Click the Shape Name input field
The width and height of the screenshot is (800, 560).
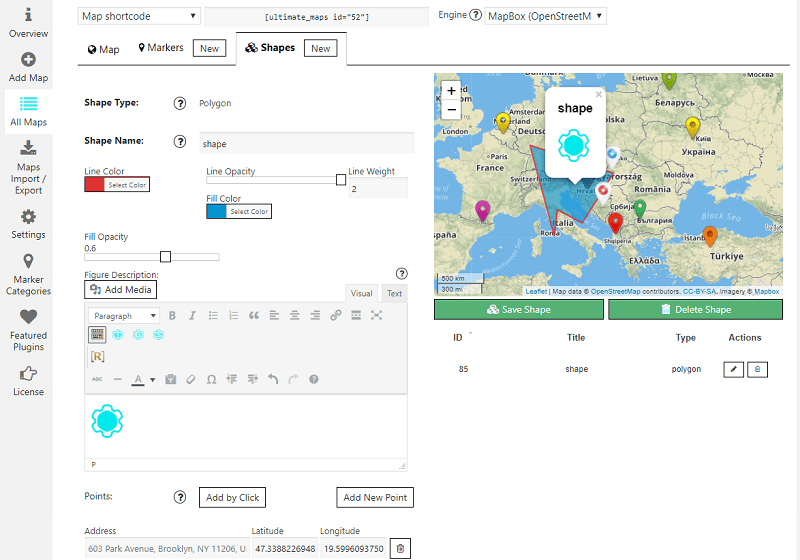click(307, 143)
